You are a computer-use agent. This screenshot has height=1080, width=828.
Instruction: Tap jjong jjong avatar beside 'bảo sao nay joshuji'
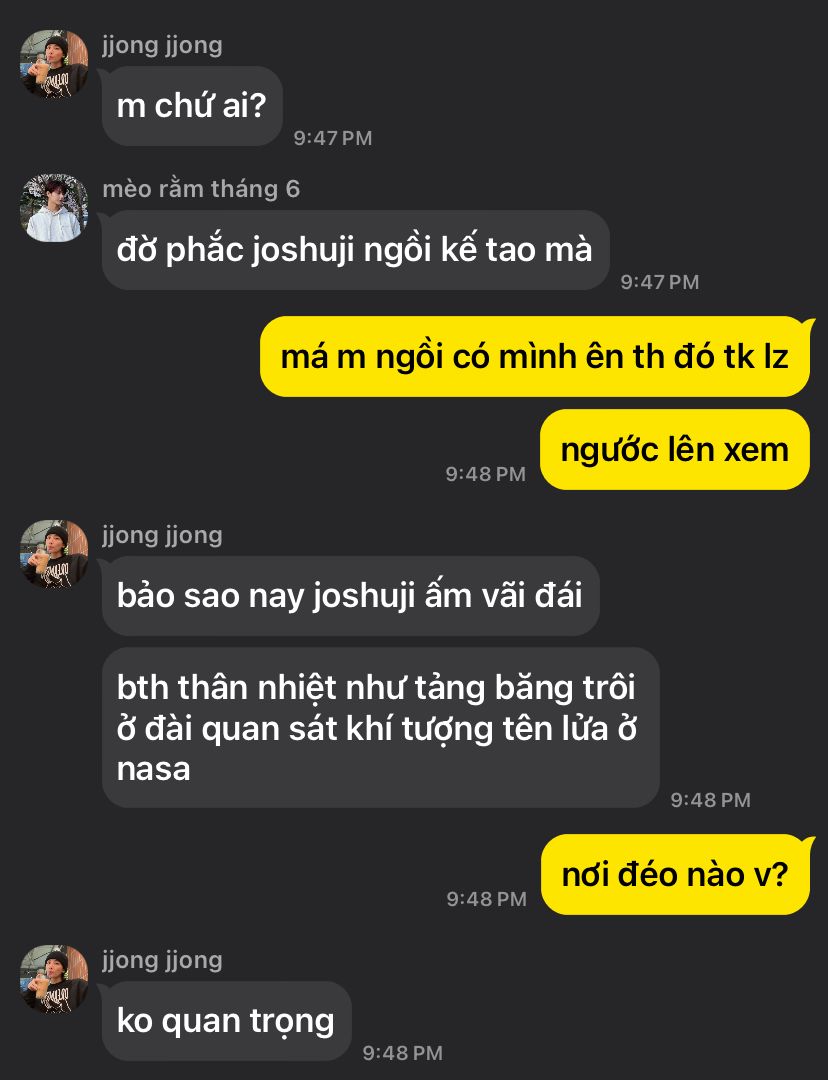(x=54, y=554)
